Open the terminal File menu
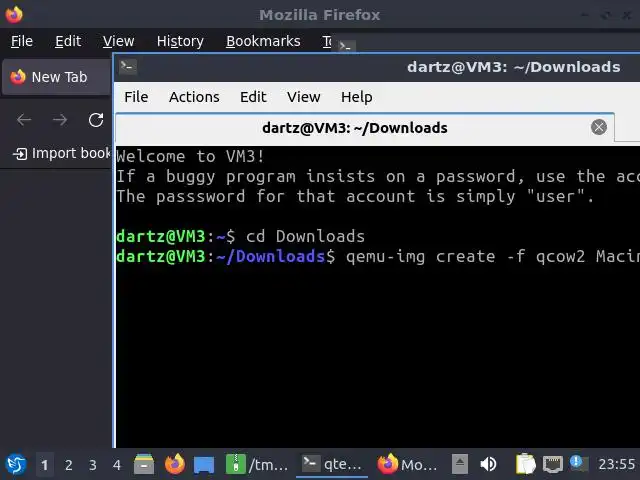640x480 pixels. (x=136, y=97)
